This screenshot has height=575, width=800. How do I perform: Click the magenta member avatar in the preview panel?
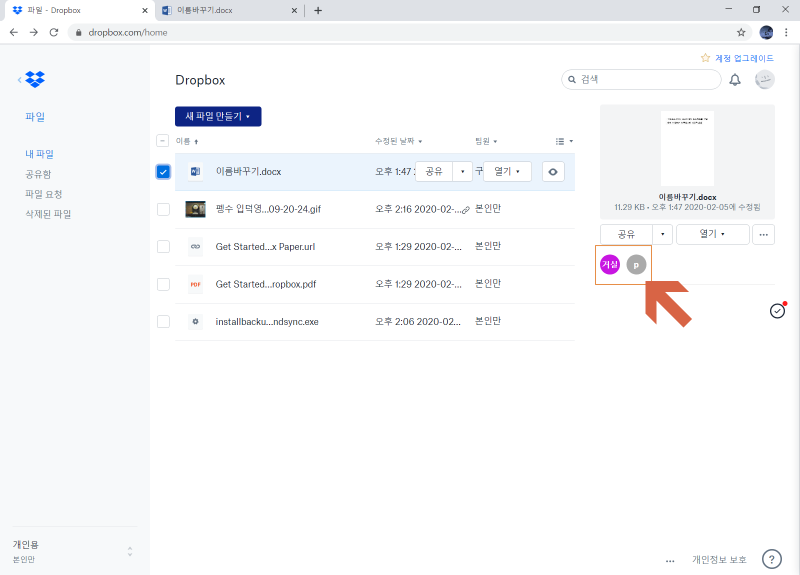point(610,264)
